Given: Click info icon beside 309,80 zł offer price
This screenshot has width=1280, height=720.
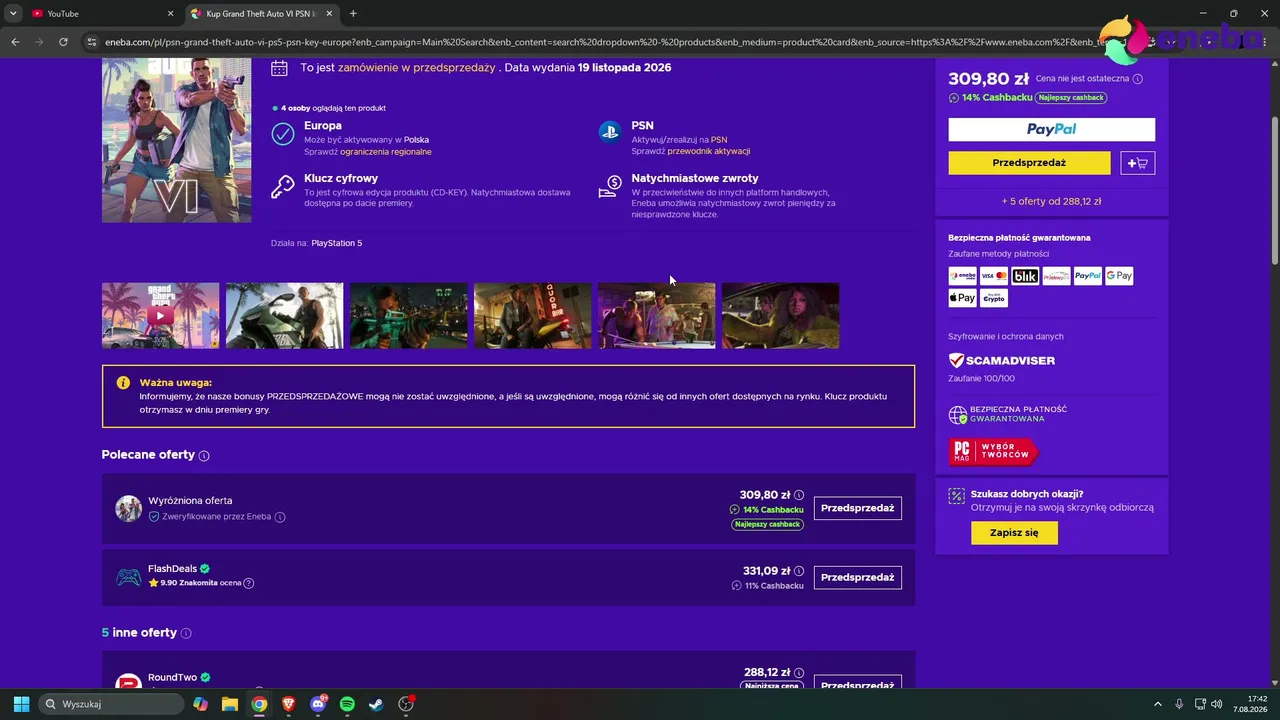Looking at the screenshot, I should tap(798, 495).
